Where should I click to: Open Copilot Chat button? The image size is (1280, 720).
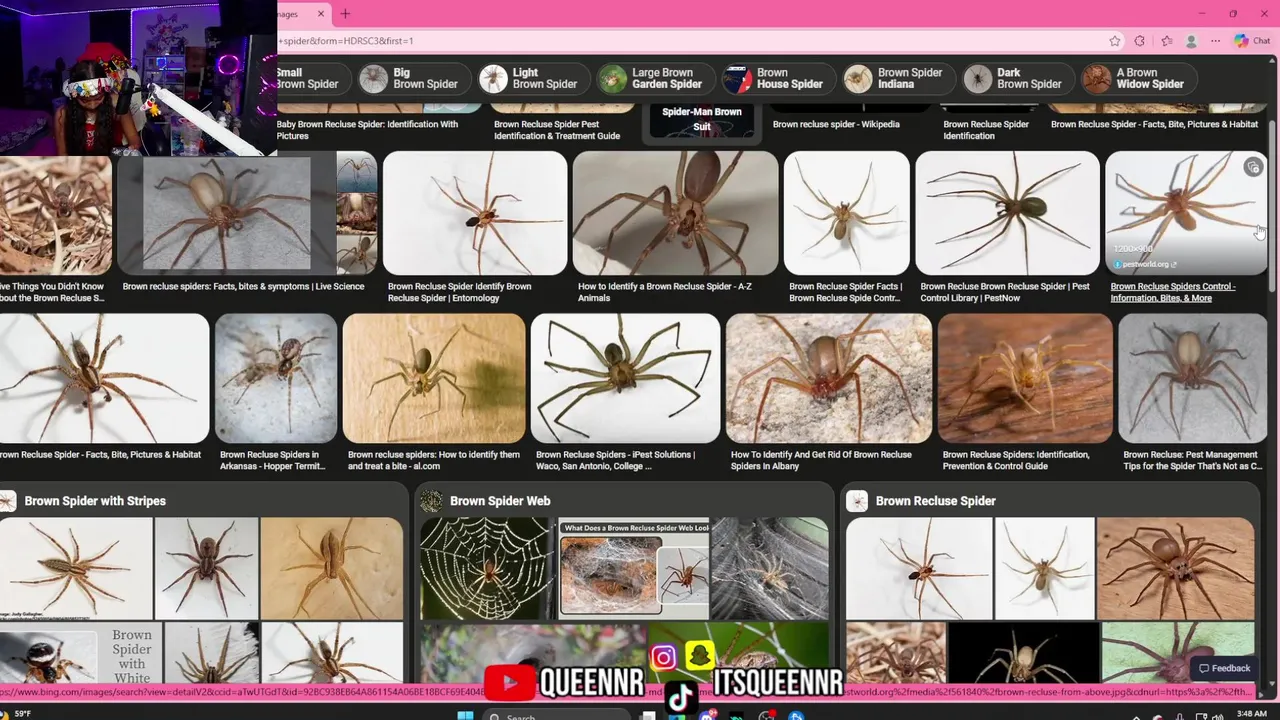click(x=1252, y=41)
